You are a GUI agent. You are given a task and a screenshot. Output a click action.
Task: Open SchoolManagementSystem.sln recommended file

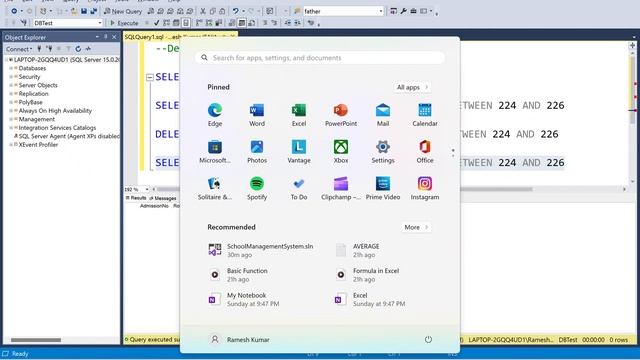click(x=261, y=250)
